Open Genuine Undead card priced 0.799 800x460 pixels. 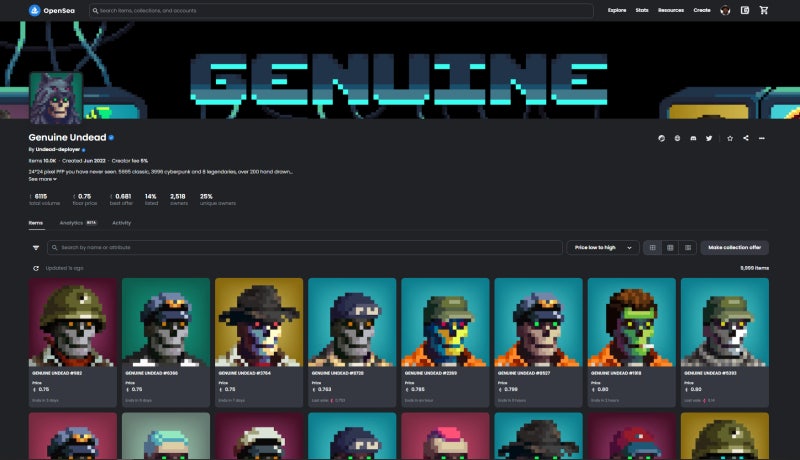coord(538,342)
